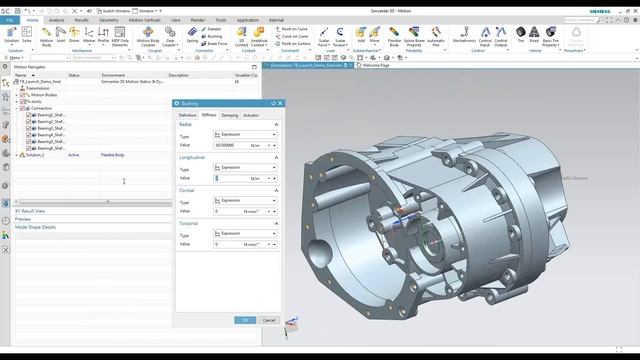The image size is (640, 360).
Task: Open the Conical Type dropdown
Action: [245, 200]
